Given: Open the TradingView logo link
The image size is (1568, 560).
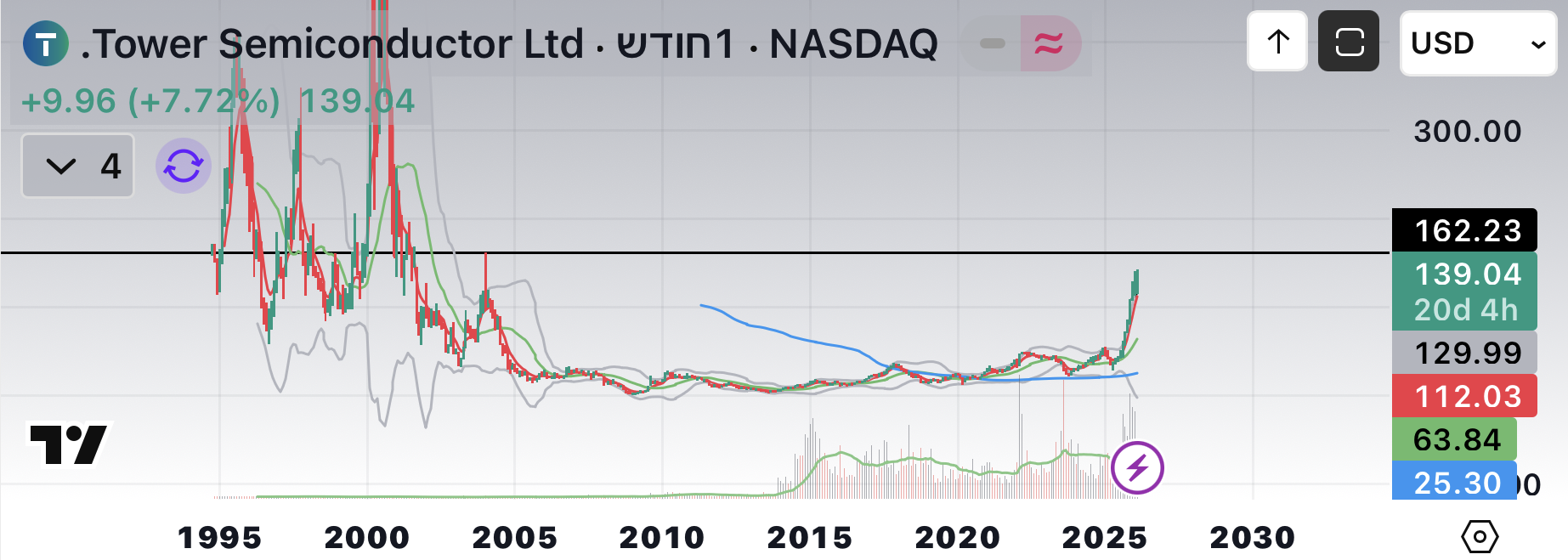Looking at the screenshot, I should [x=70, y=444].
